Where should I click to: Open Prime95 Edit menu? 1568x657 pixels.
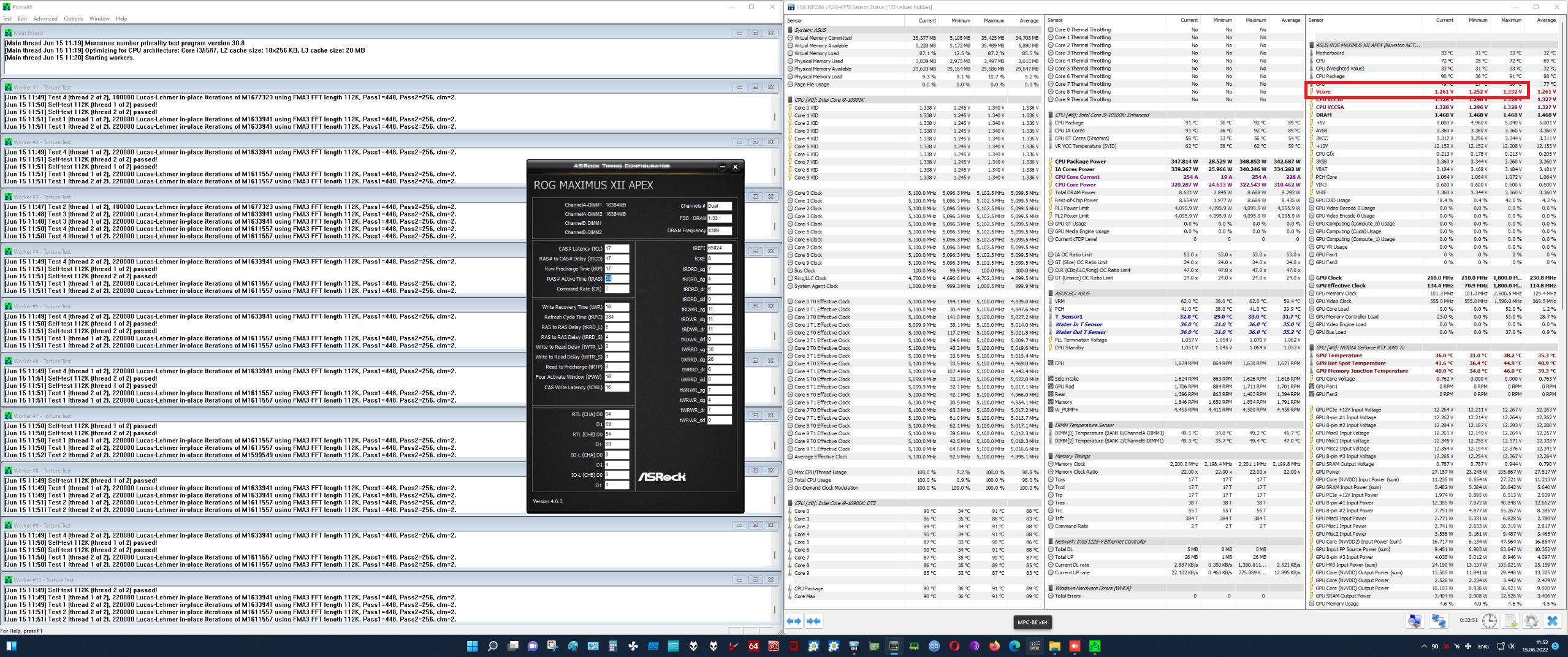pos(22,18)
